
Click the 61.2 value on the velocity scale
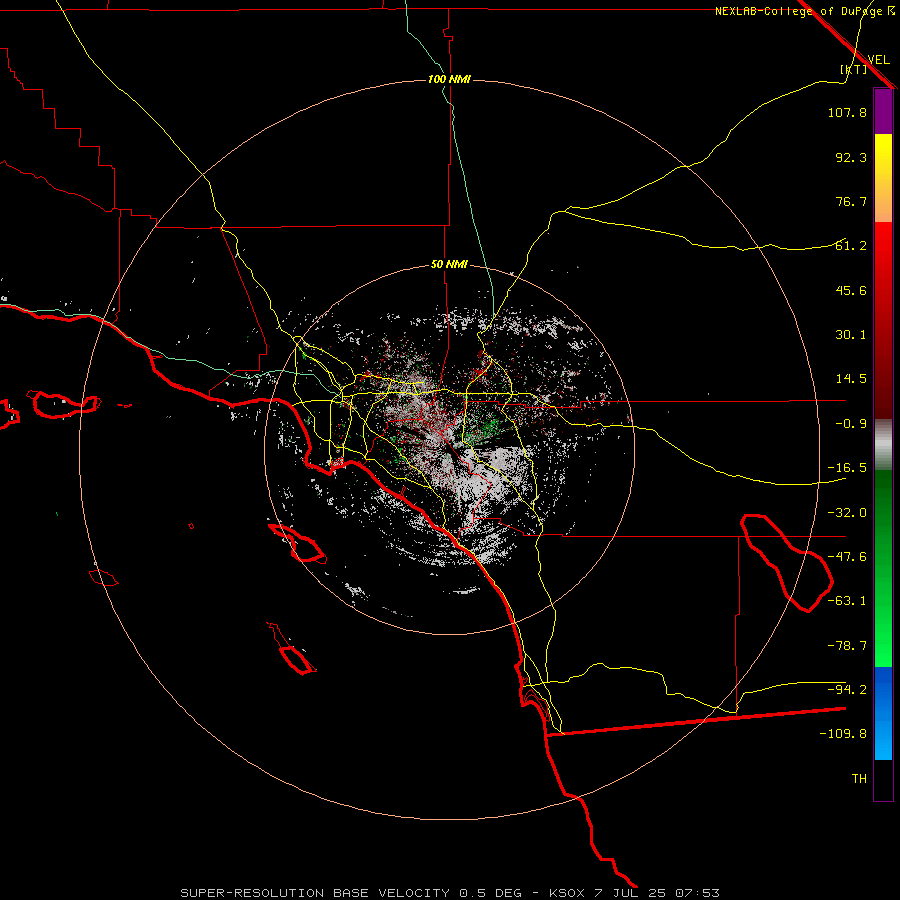click(x=851, y=246)
